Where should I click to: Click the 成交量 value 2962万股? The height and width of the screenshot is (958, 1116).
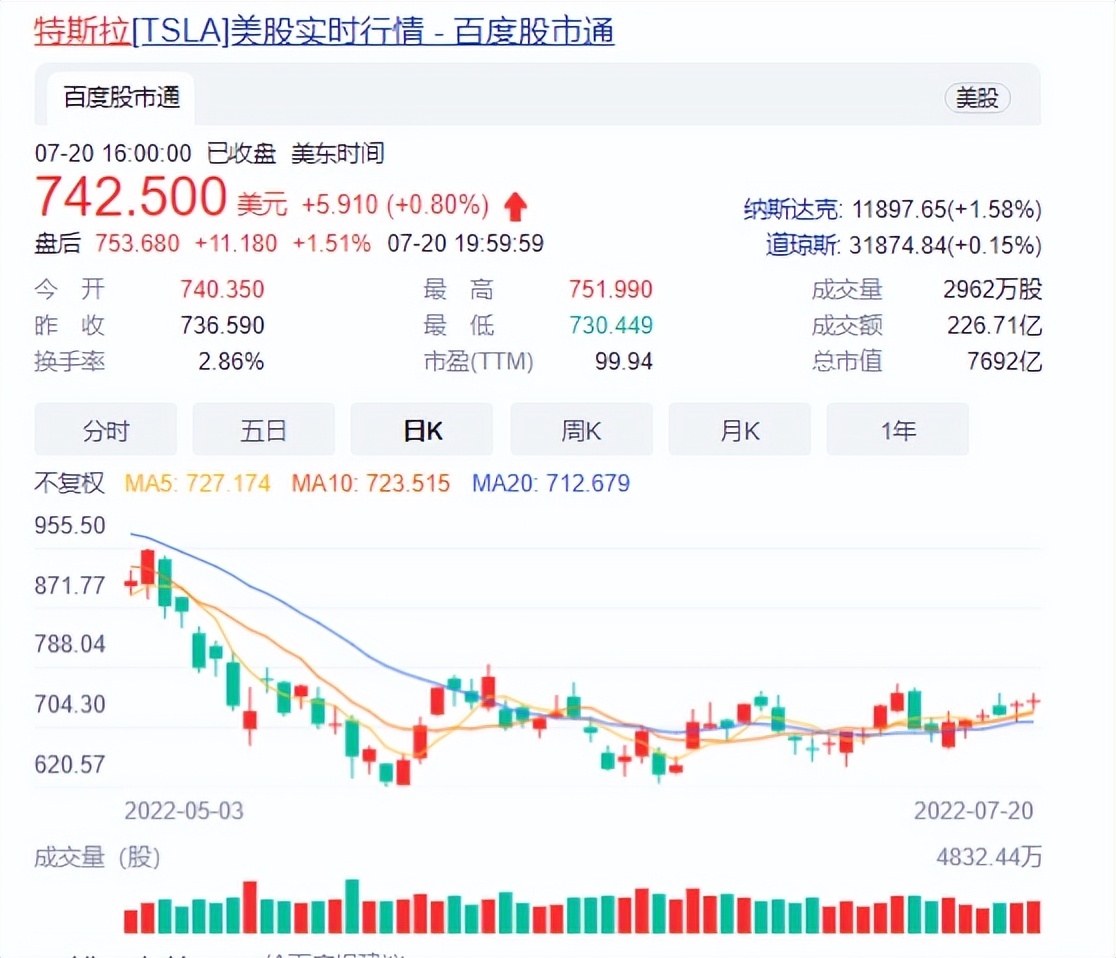coord(992,289)
